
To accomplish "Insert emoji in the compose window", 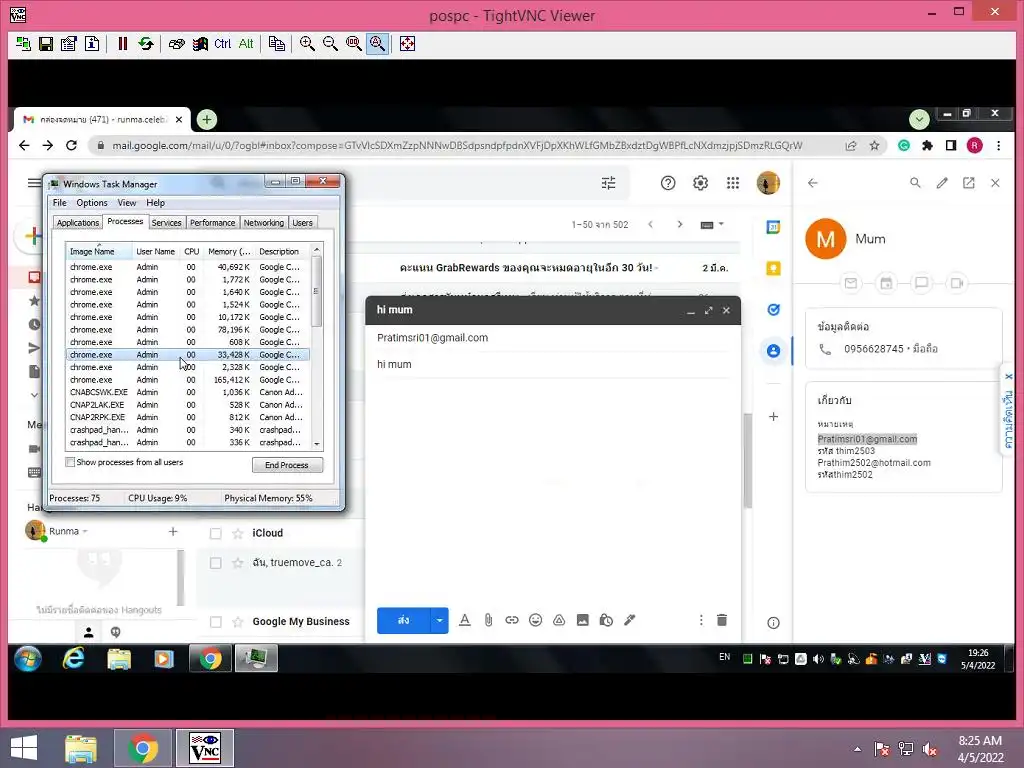I will (x=536, y=620).
